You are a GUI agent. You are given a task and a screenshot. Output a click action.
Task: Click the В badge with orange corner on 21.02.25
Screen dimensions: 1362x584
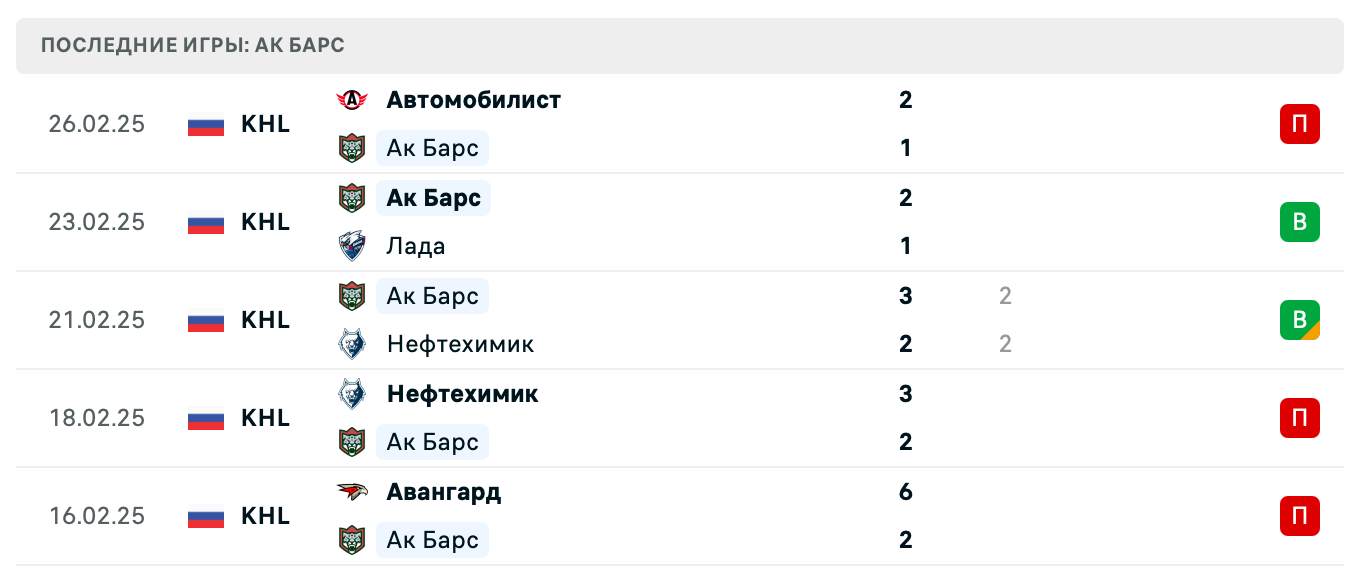pos(1300,320)
